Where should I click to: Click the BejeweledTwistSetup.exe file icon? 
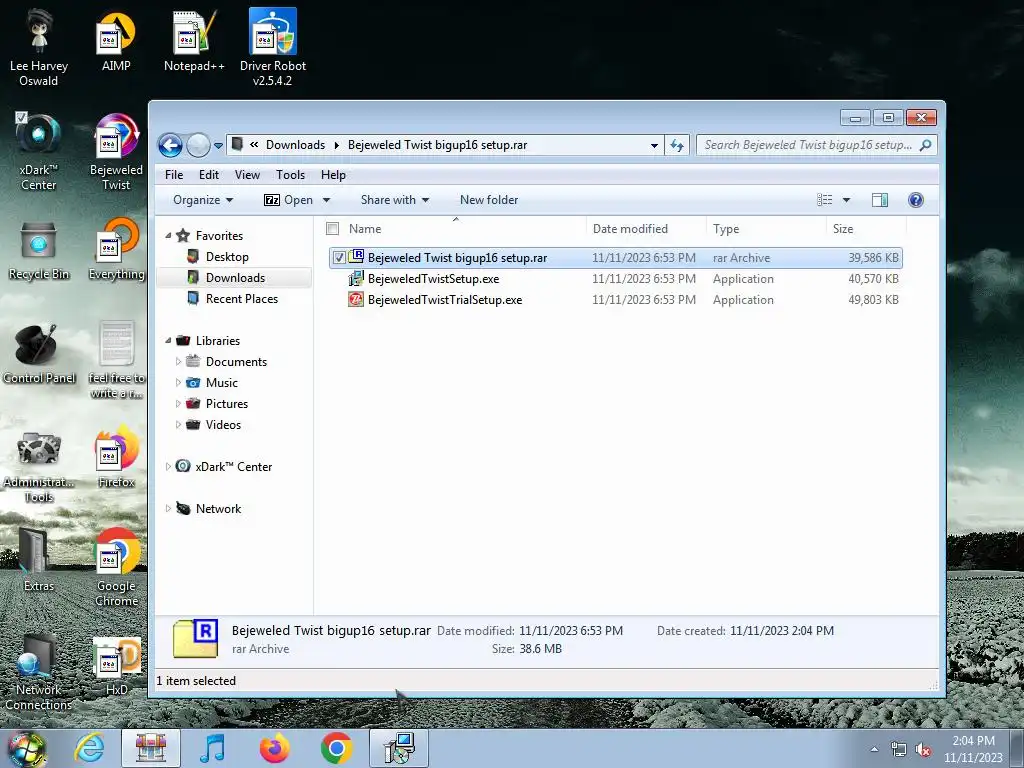click(355, 279)
